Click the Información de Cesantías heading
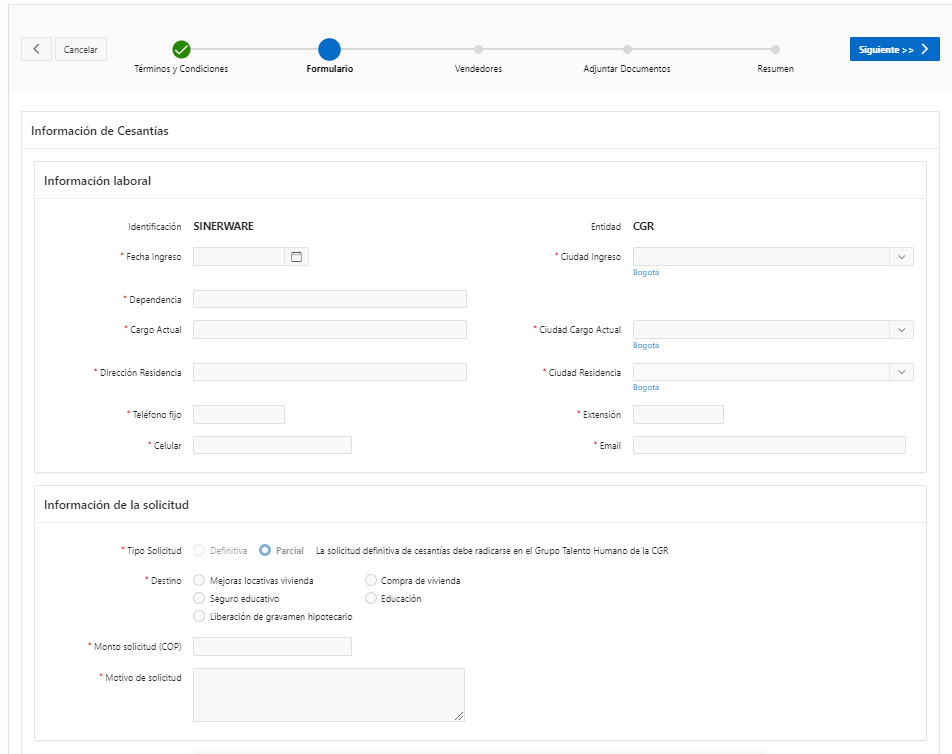The height and width of the screenshot is (754, 952). pos(100,131)
